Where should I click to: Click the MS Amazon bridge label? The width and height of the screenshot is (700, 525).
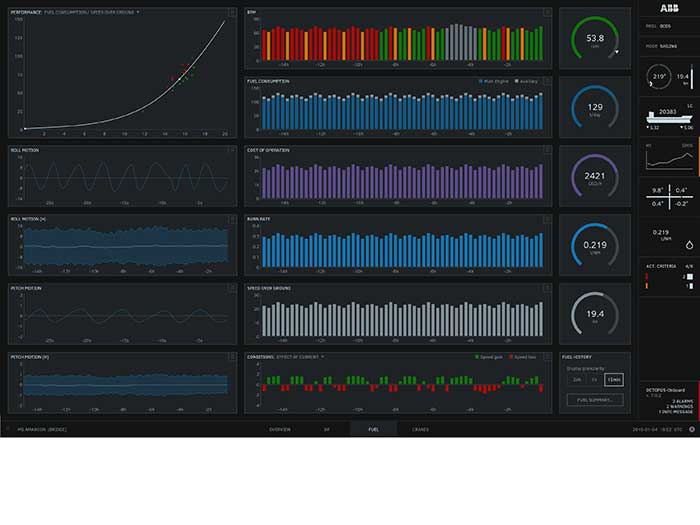click(42, 429)
